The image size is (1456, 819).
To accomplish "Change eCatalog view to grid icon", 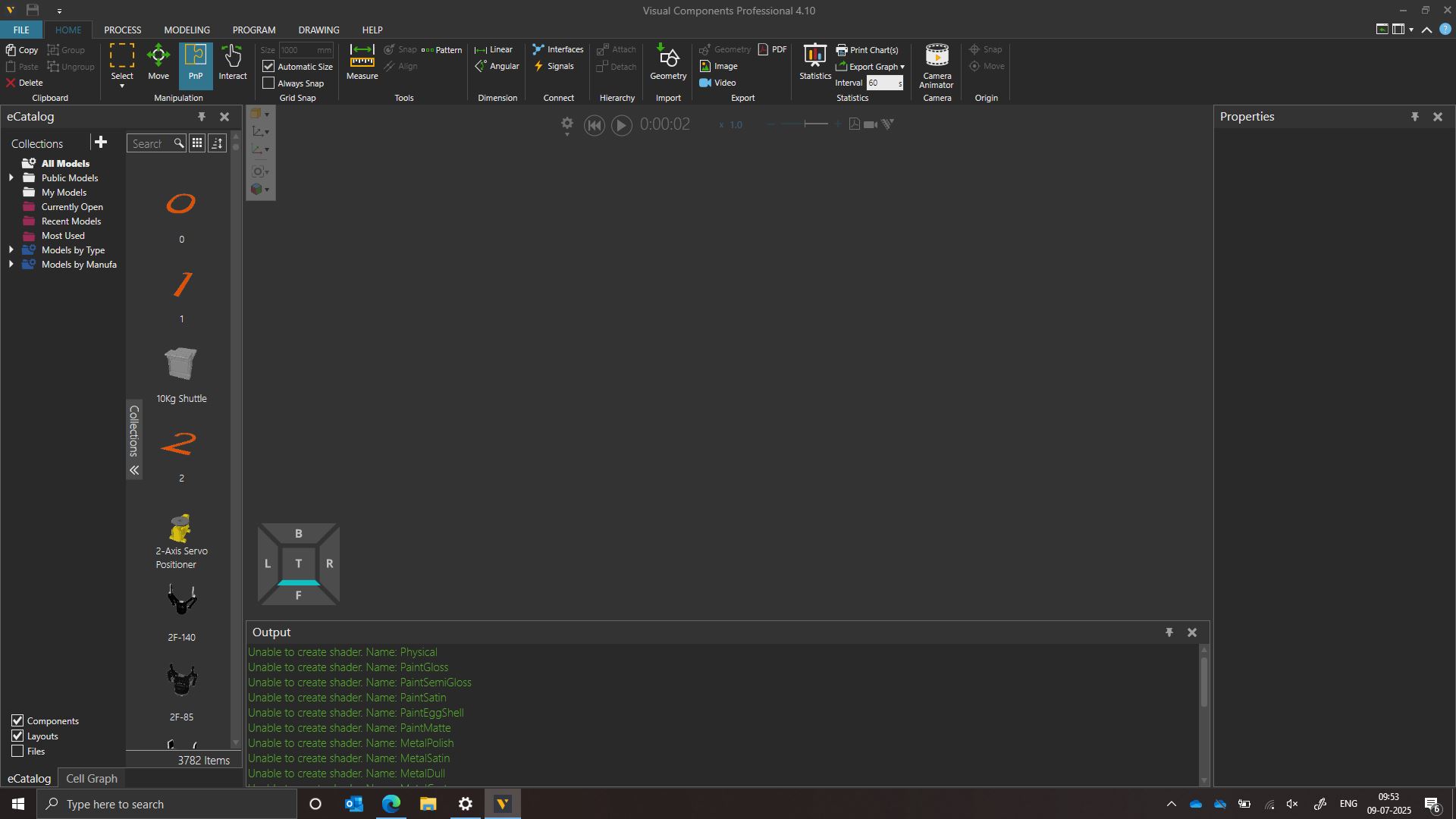I will (197, 143).
